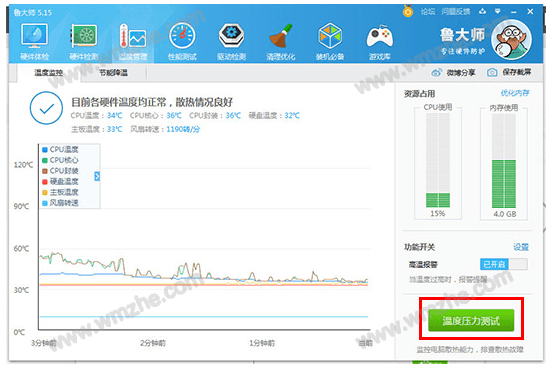560x366 pixels.
Task: Open the 问题反馈 feedback link
Action: click(455, 12)
